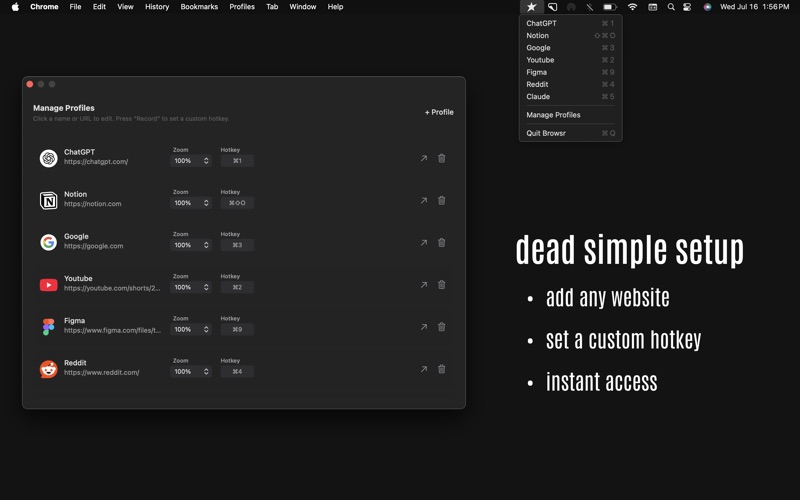
Task: Edit the https://chatgpt.com/ URL
Action: pos(96,162)
